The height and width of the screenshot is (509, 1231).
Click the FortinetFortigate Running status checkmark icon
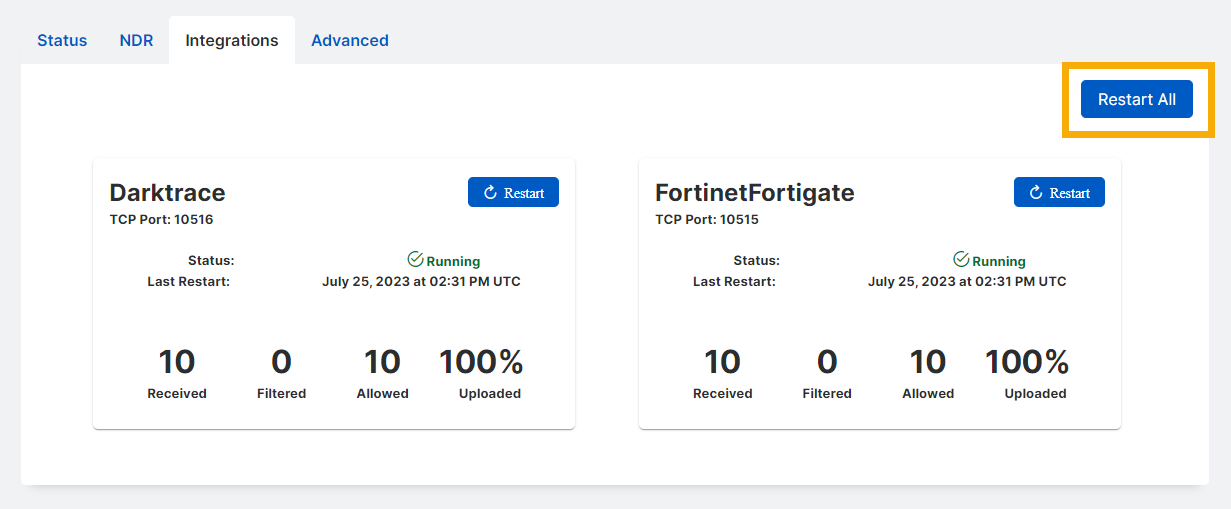coord(961,260)
